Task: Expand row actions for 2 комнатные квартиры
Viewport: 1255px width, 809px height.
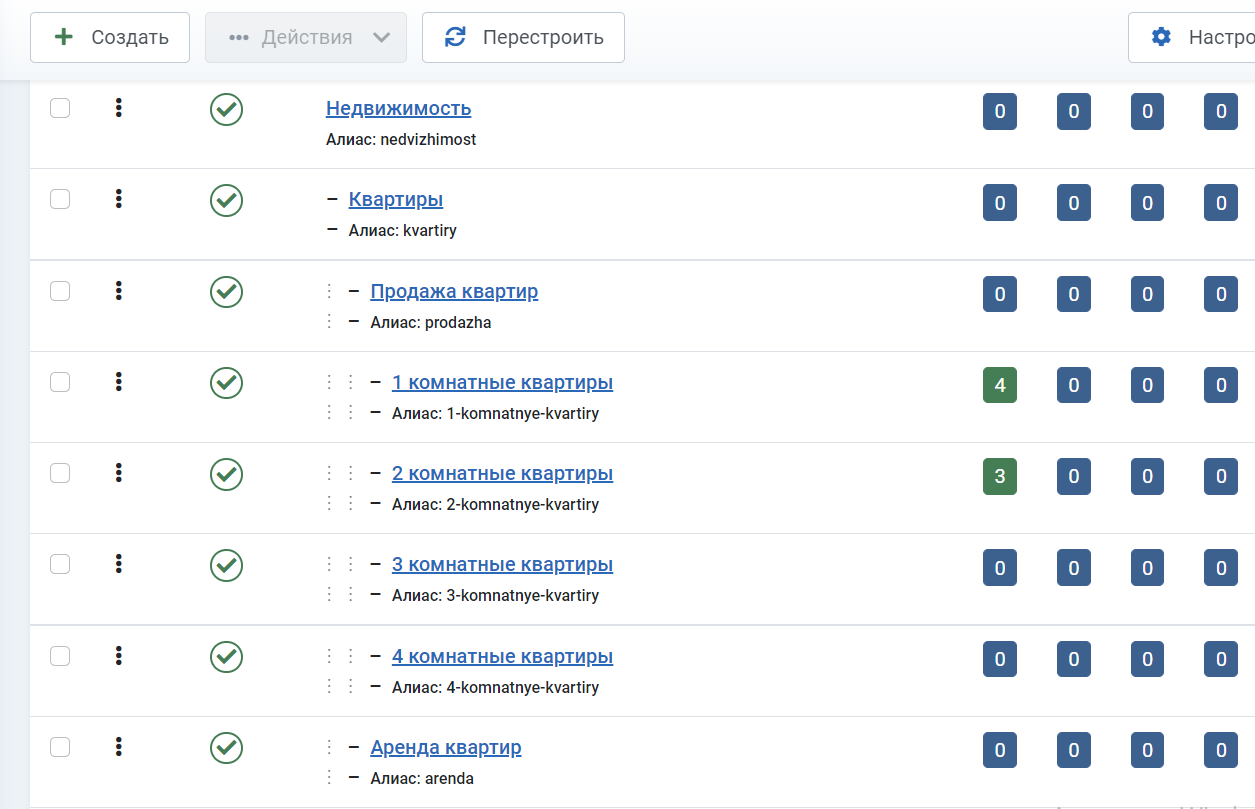Action: point(118,473)
